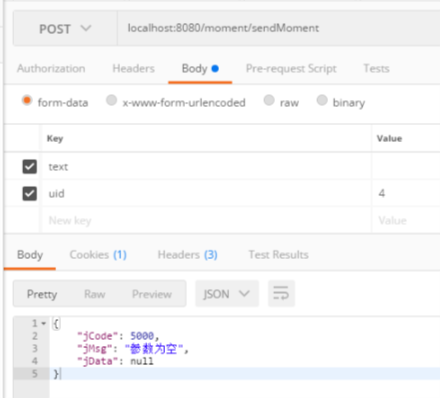
Task: Select the form-data radio button
Action: click(27, 100)
